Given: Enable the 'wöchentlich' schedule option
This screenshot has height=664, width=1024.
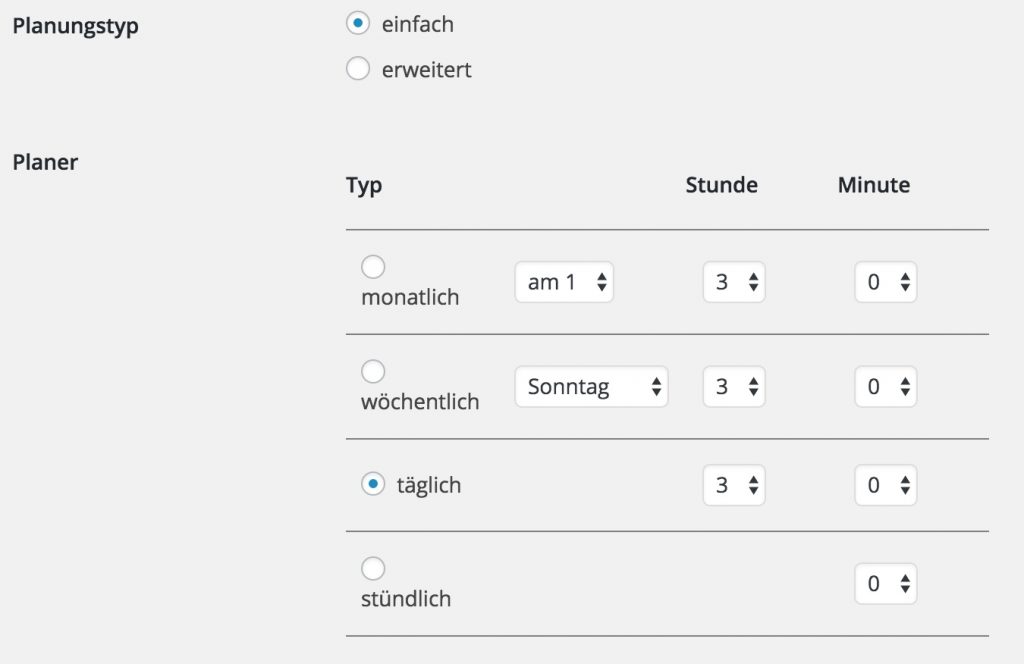Looking at the screenshot, I should [373, 371].
